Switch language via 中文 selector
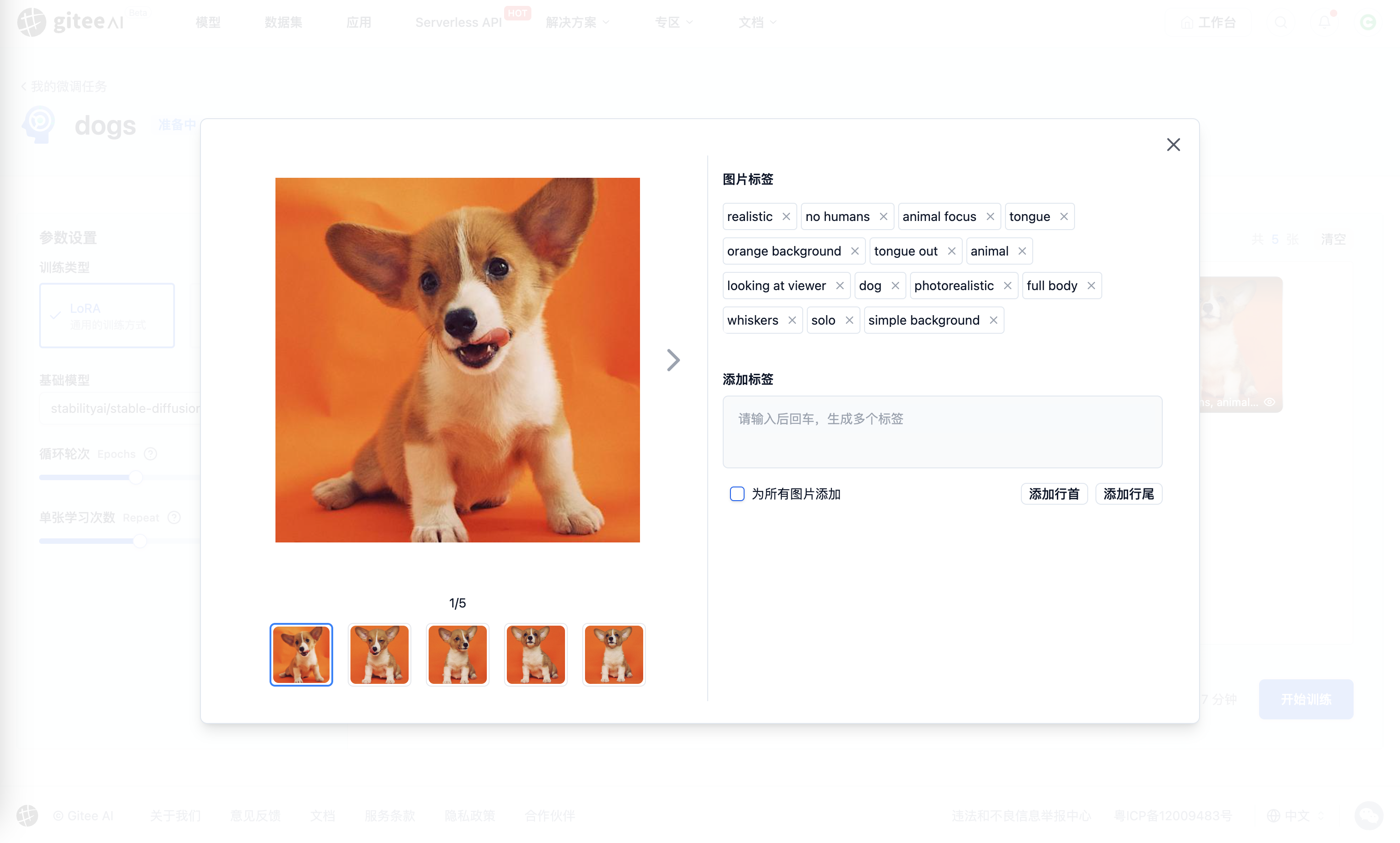Image resolution: width=1400 pixels, height=843 pixels. click(x=1295, y=816)
